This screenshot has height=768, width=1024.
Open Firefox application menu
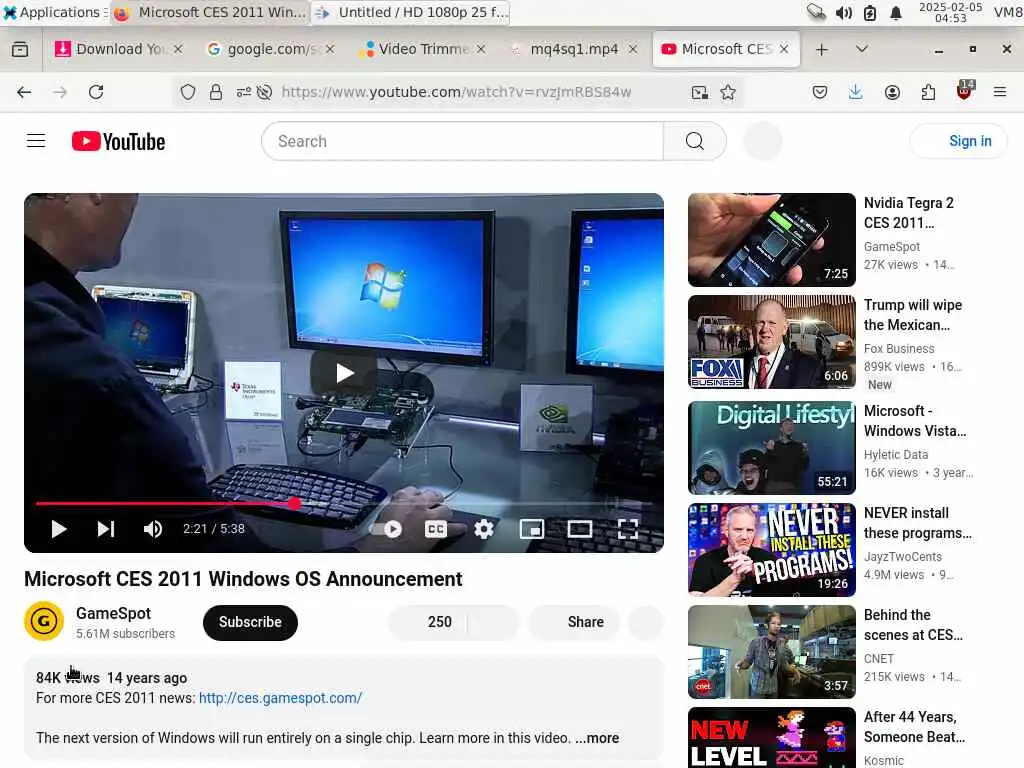click(1000, 92)
